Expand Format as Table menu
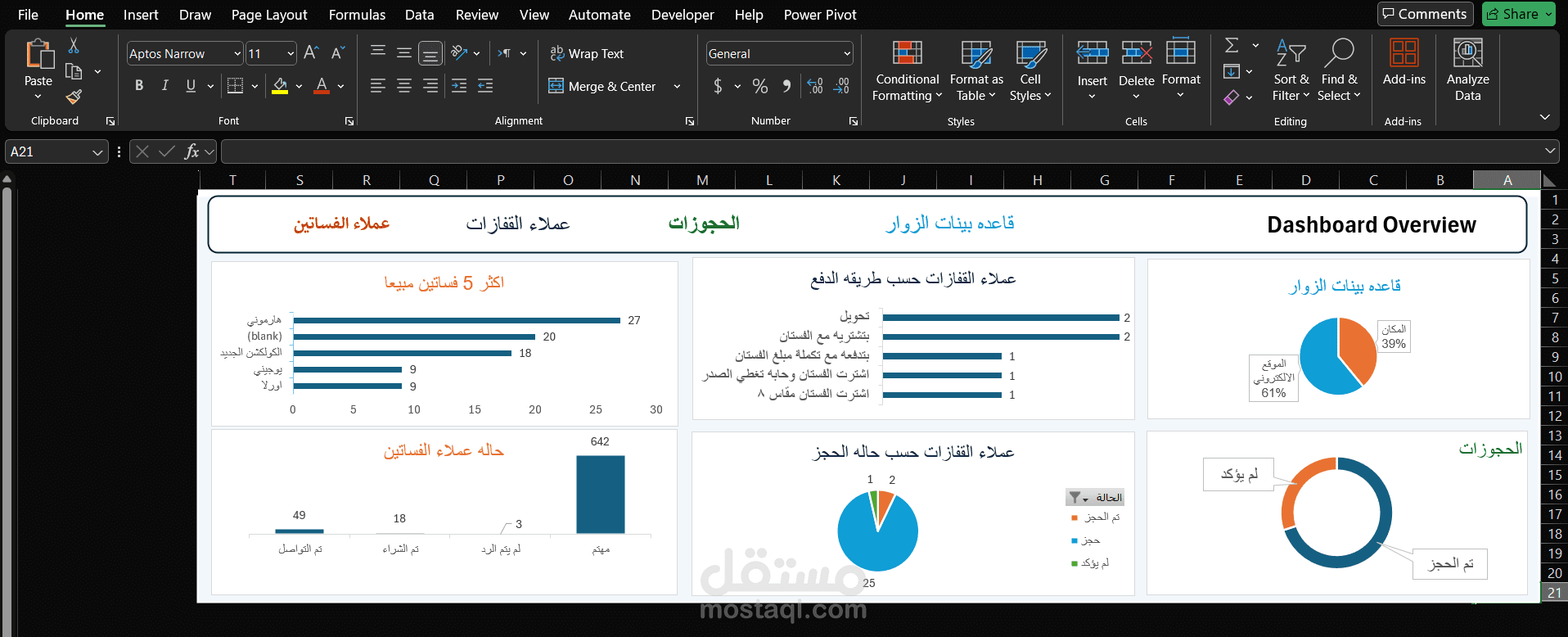 click(976, 71)
